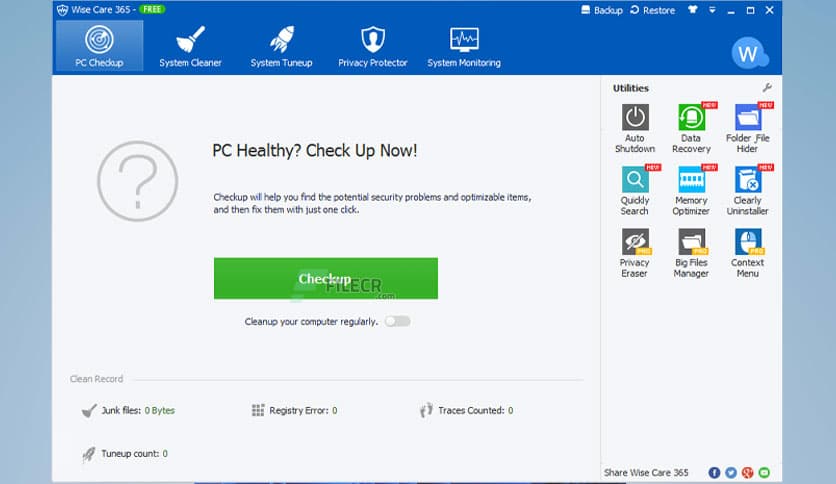Click the "0 Bytes" junk files value
Image resolution: width=836 pixels, height=484 pixels.
pos(159,410)
